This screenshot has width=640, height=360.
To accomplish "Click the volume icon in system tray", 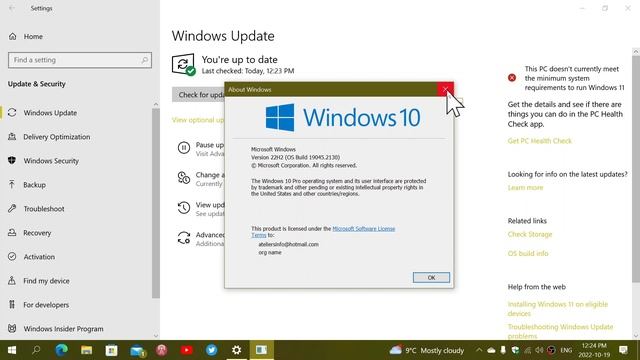I will click(x=539, y=350).
